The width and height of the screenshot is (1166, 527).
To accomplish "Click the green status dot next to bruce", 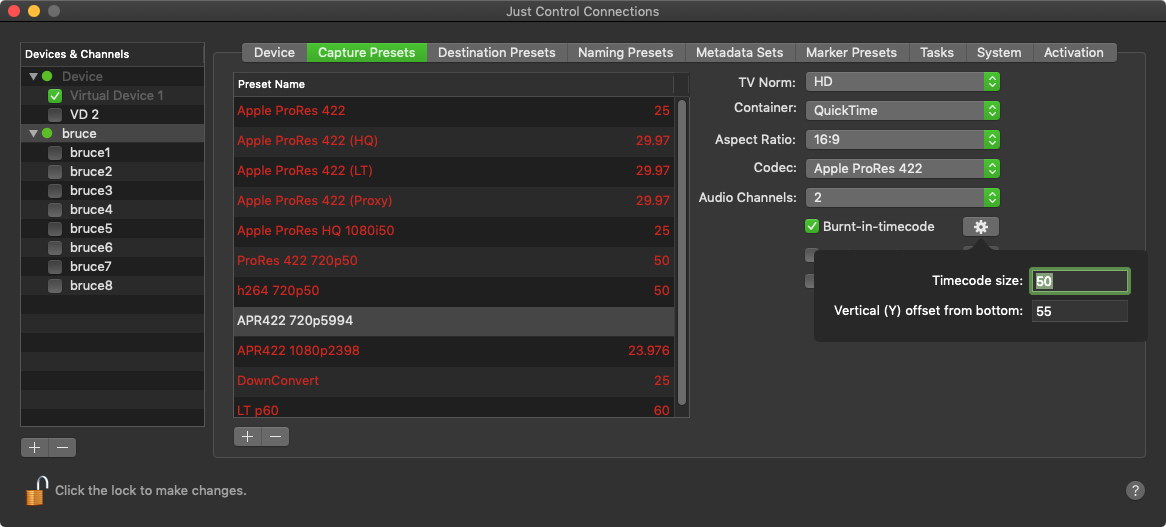I will (48, 133).
